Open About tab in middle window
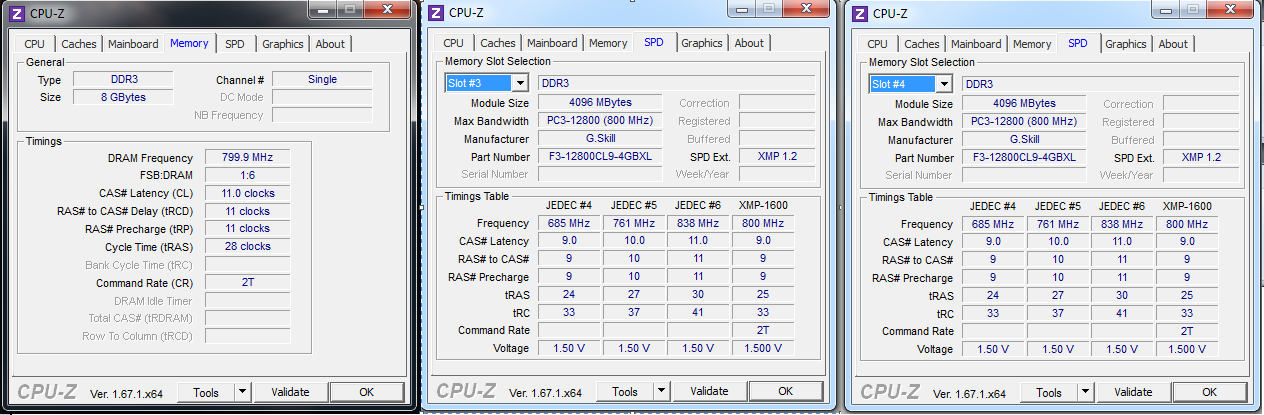Image resolution: width=1264 pixels, height=415 pixels. pos(749,43)
